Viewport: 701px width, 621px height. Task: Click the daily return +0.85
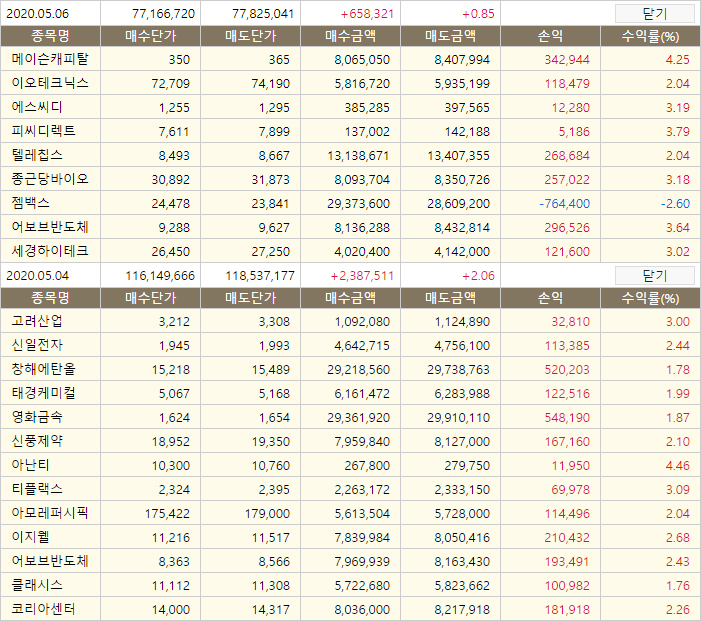(x=478, y=14)
